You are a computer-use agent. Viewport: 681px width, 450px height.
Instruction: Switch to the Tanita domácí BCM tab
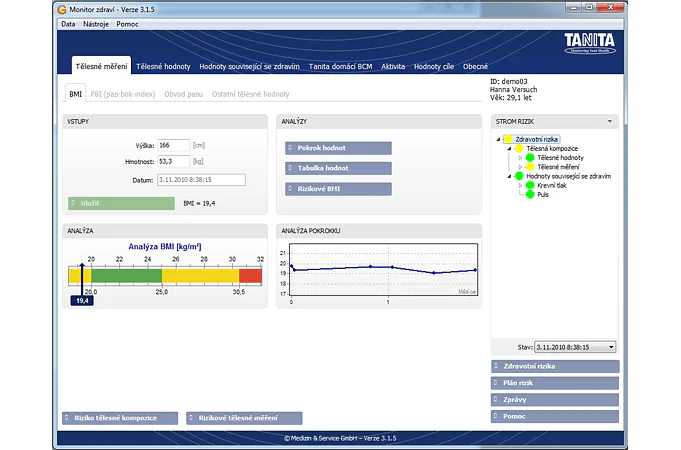coord(342,66)
